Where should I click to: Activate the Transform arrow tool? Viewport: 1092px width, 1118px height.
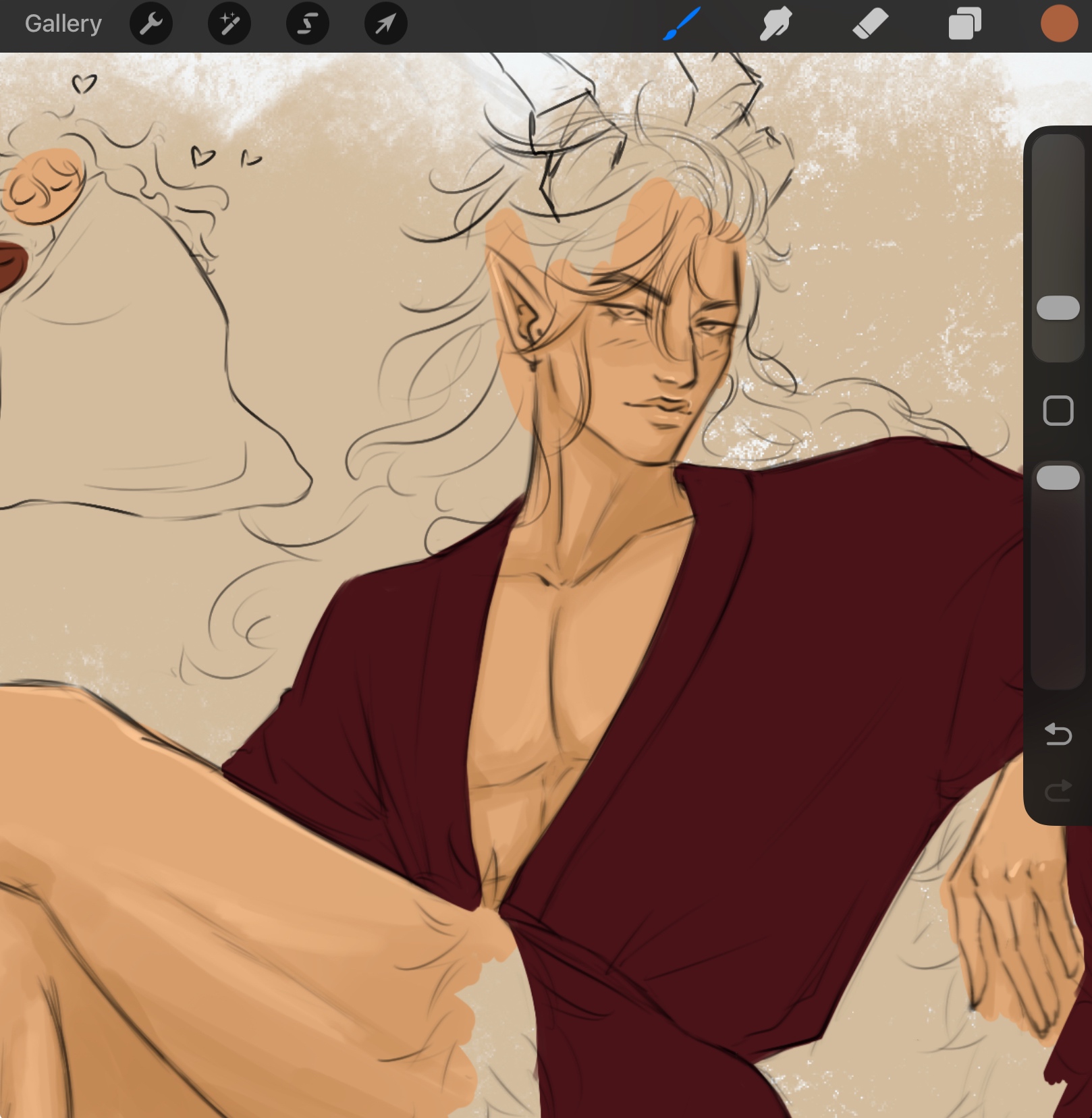click(x=385, y=24)
